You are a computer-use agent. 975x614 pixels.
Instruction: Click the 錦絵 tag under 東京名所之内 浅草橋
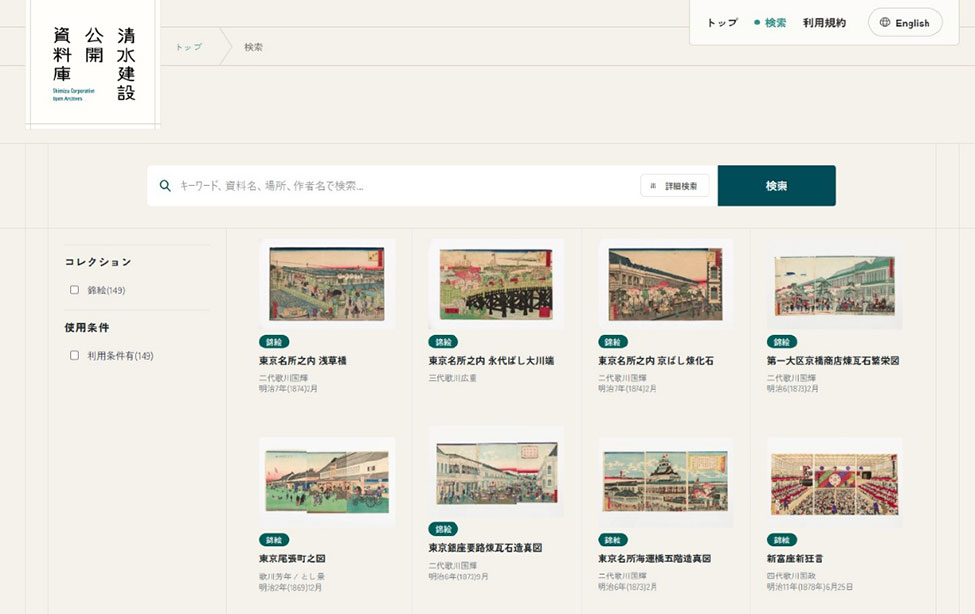point(274,342)
